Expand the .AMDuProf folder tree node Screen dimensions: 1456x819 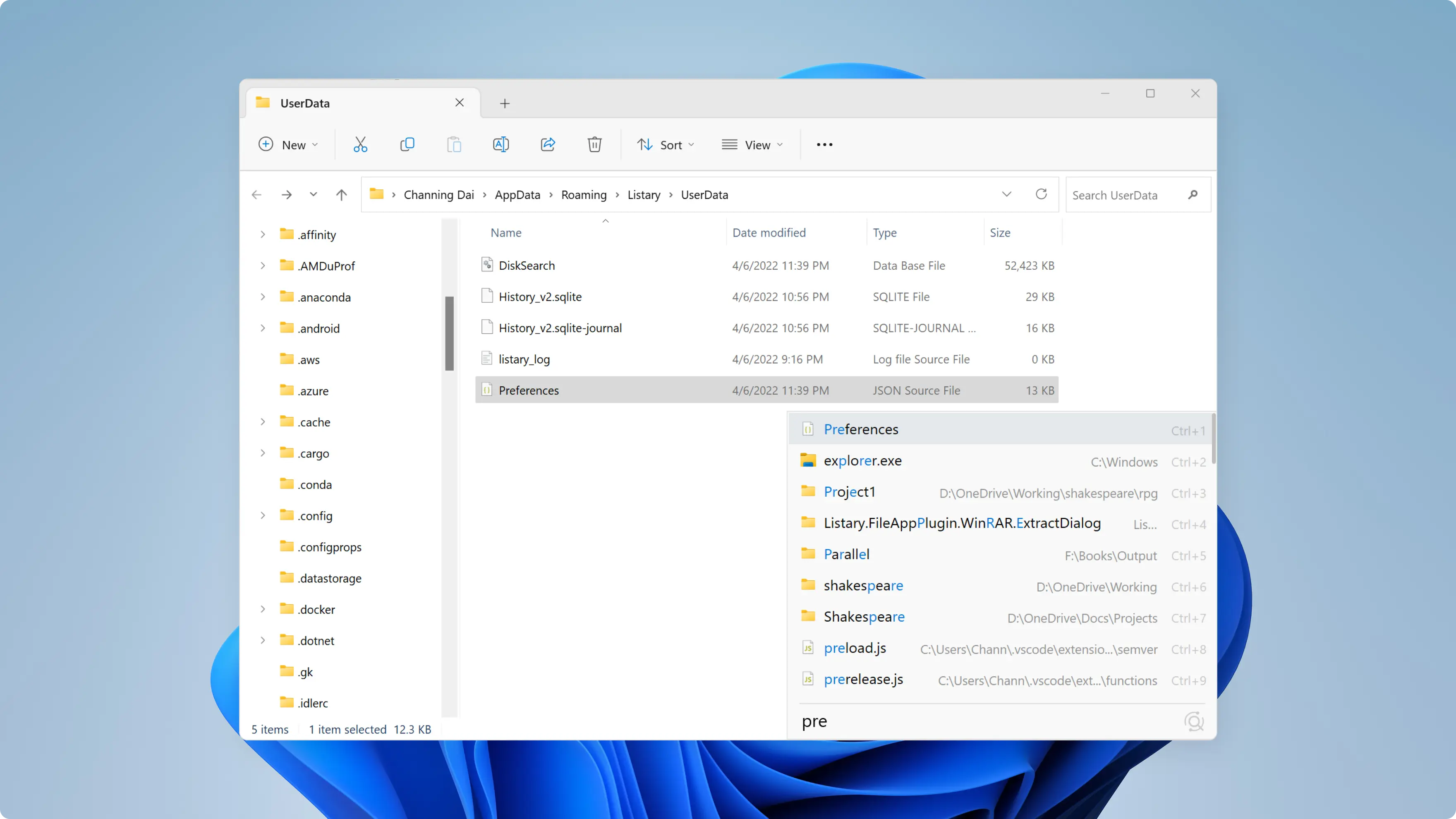point(263,266)
